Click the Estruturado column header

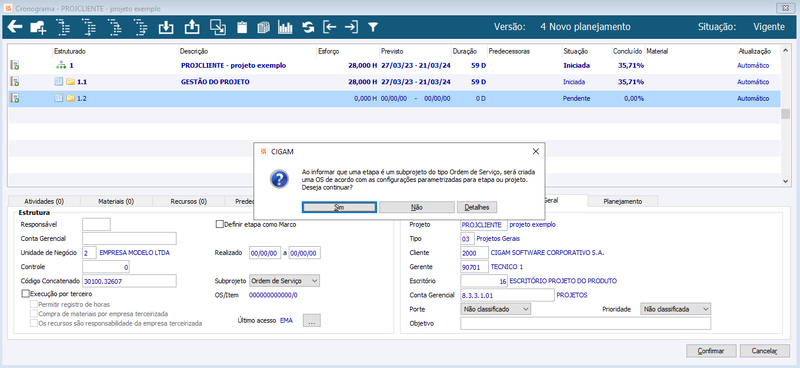pos(69,52)
